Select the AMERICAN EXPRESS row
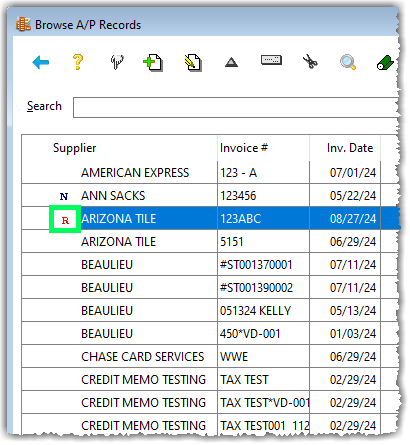This screenshot has height=445, width=410. [x=211, y=173]
